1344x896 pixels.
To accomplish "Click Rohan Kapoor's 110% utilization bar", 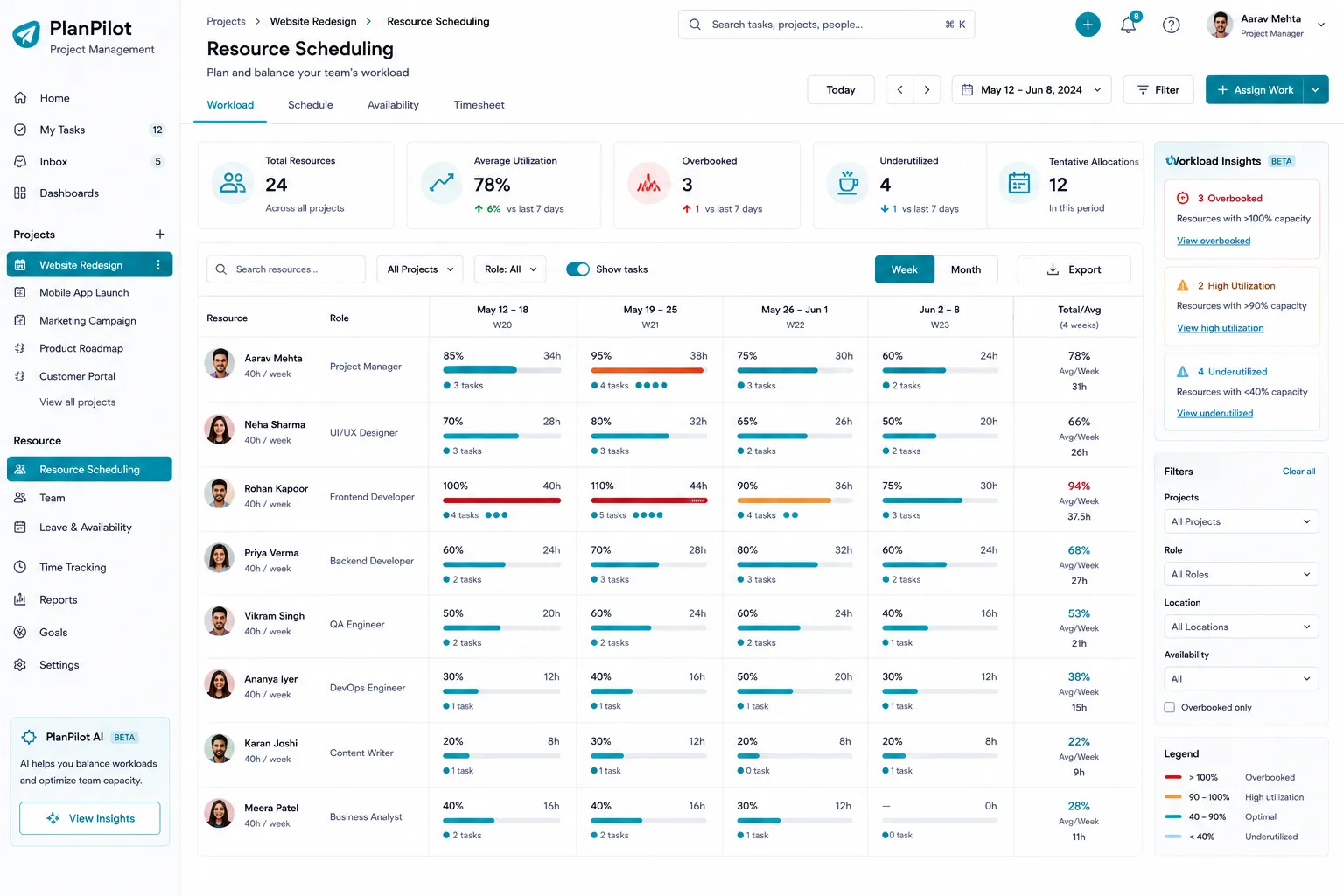I will [649, 500].
